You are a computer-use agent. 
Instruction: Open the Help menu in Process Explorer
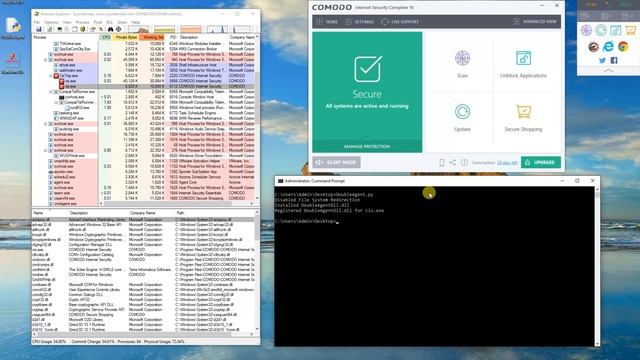pos(136,22)
